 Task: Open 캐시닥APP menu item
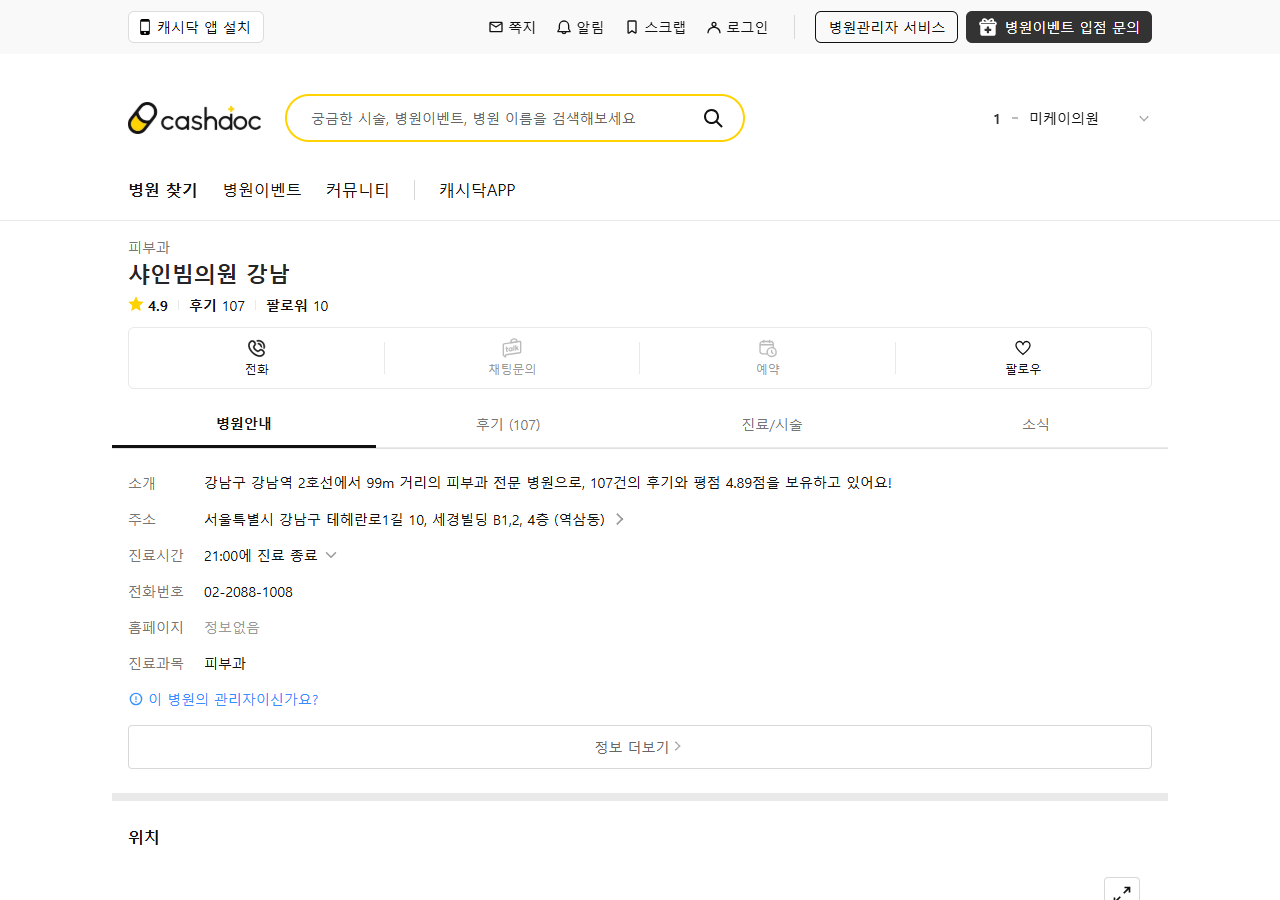click(x=477, y=190)
